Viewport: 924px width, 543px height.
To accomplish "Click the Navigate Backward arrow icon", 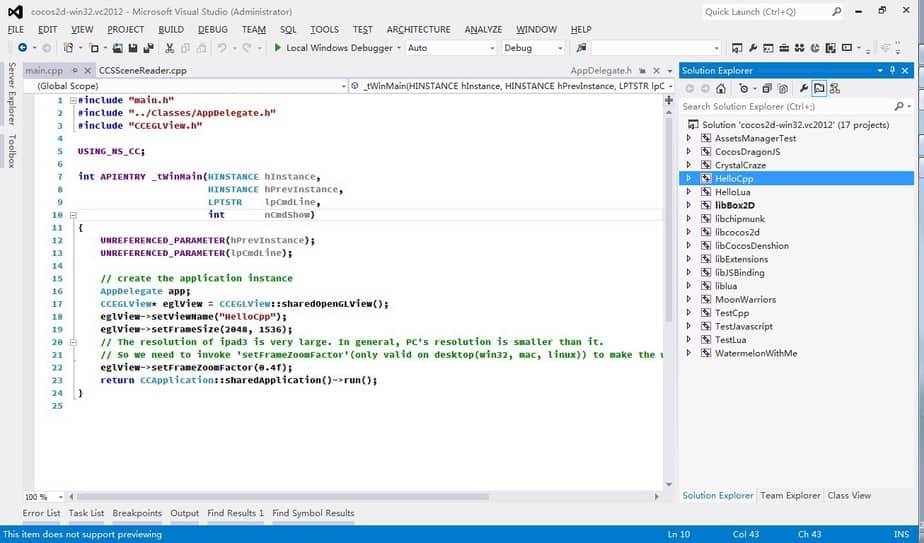I will pos(22,48).
